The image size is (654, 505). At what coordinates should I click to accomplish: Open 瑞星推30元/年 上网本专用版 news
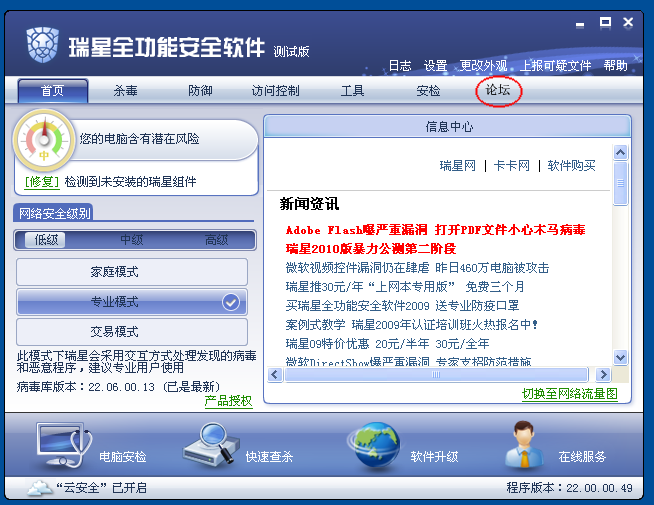[405, 287]
